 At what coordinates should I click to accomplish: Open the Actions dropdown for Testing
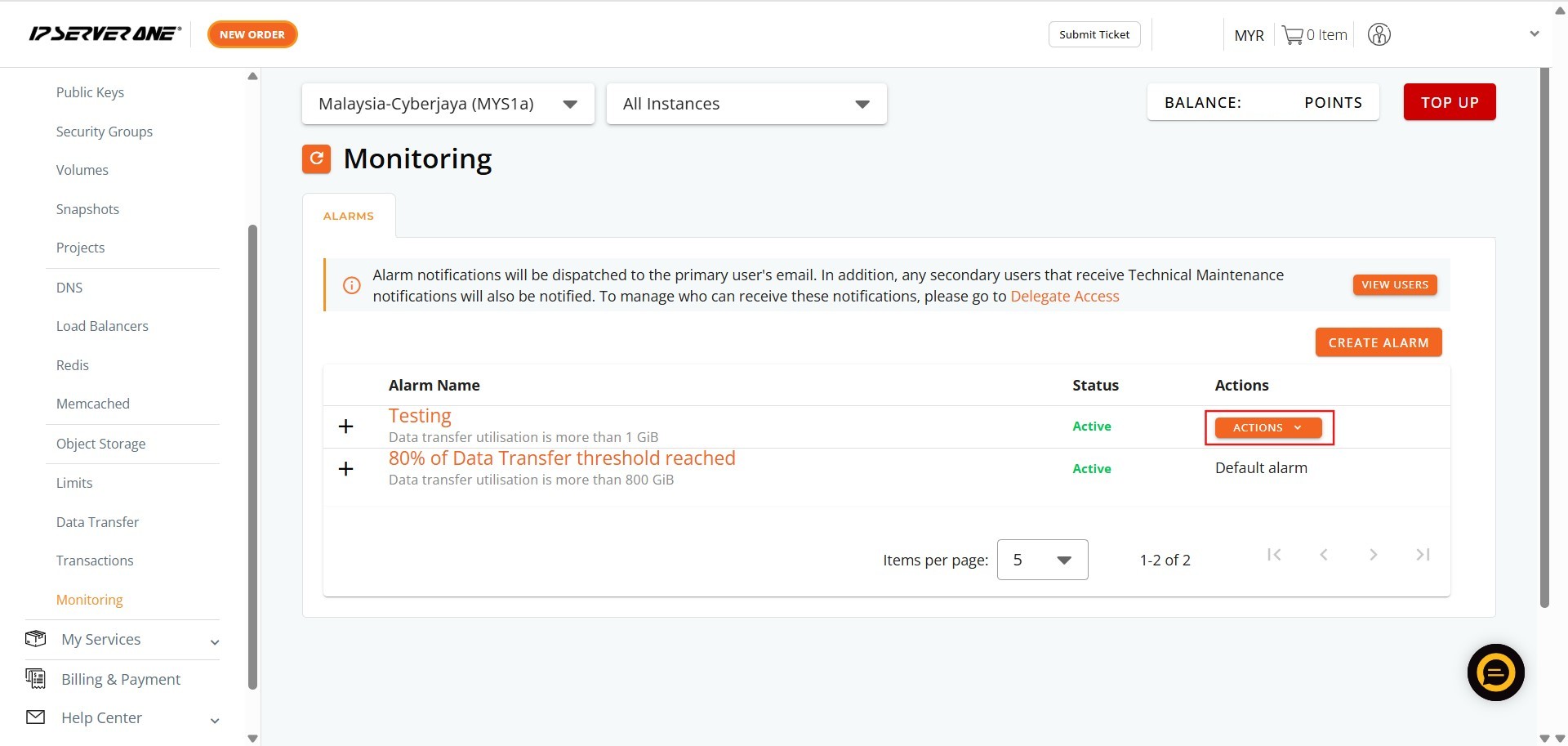(1267, 427)
